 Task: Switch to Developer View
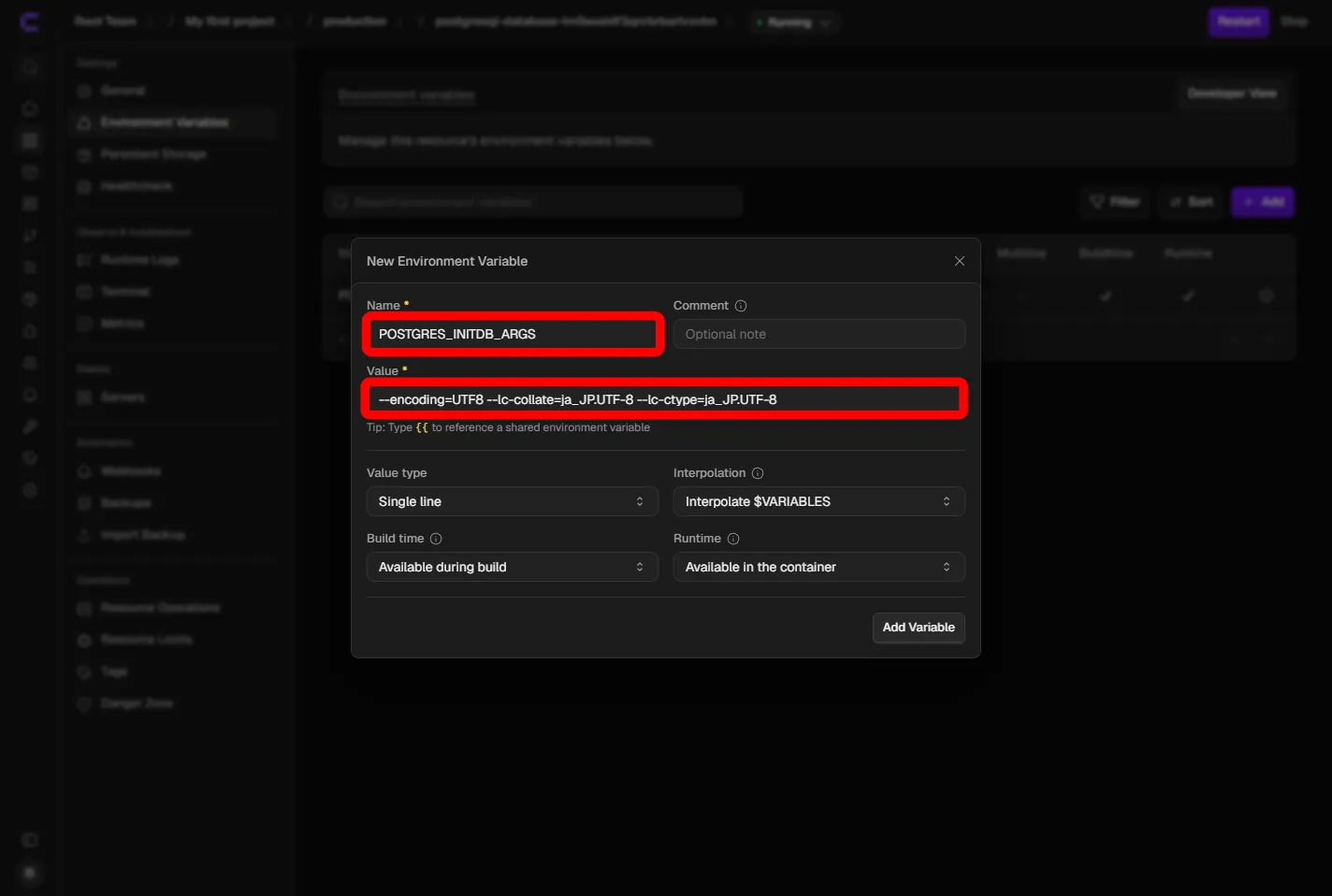coord(1232,94)
